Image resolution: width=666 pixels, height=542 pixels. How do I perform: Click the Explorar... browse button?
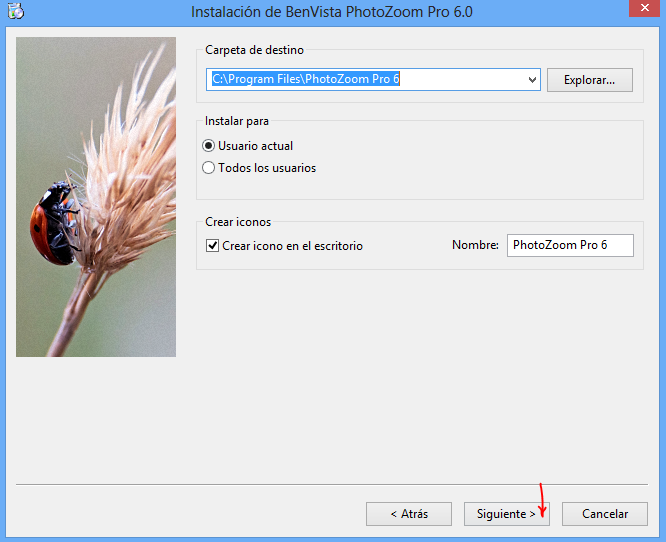pyautogui.click(x=590, y=80)
